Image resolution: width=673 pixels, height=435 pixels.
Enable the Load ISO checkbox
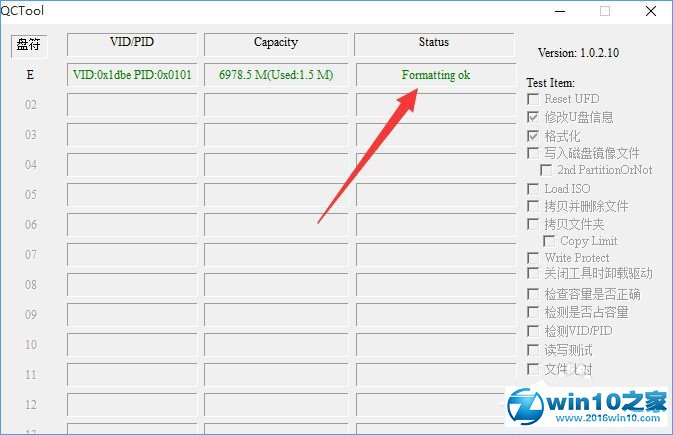coord(533,189)
